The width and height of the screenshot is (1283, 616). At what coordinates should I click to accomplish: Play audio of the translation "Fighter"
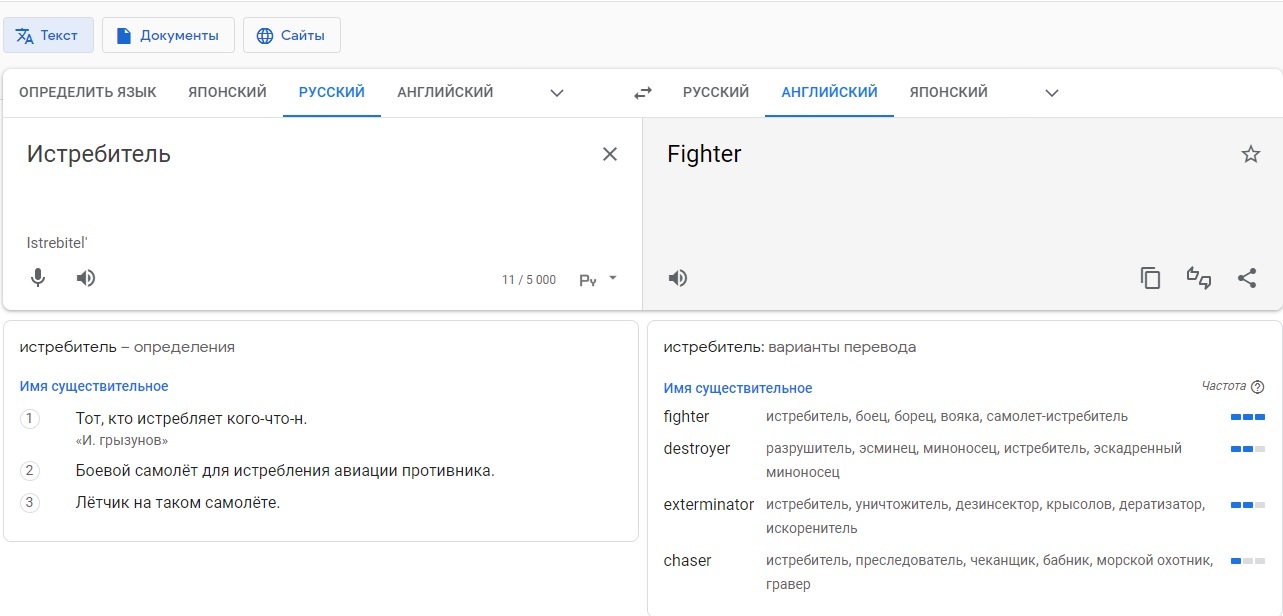[678, 278]
